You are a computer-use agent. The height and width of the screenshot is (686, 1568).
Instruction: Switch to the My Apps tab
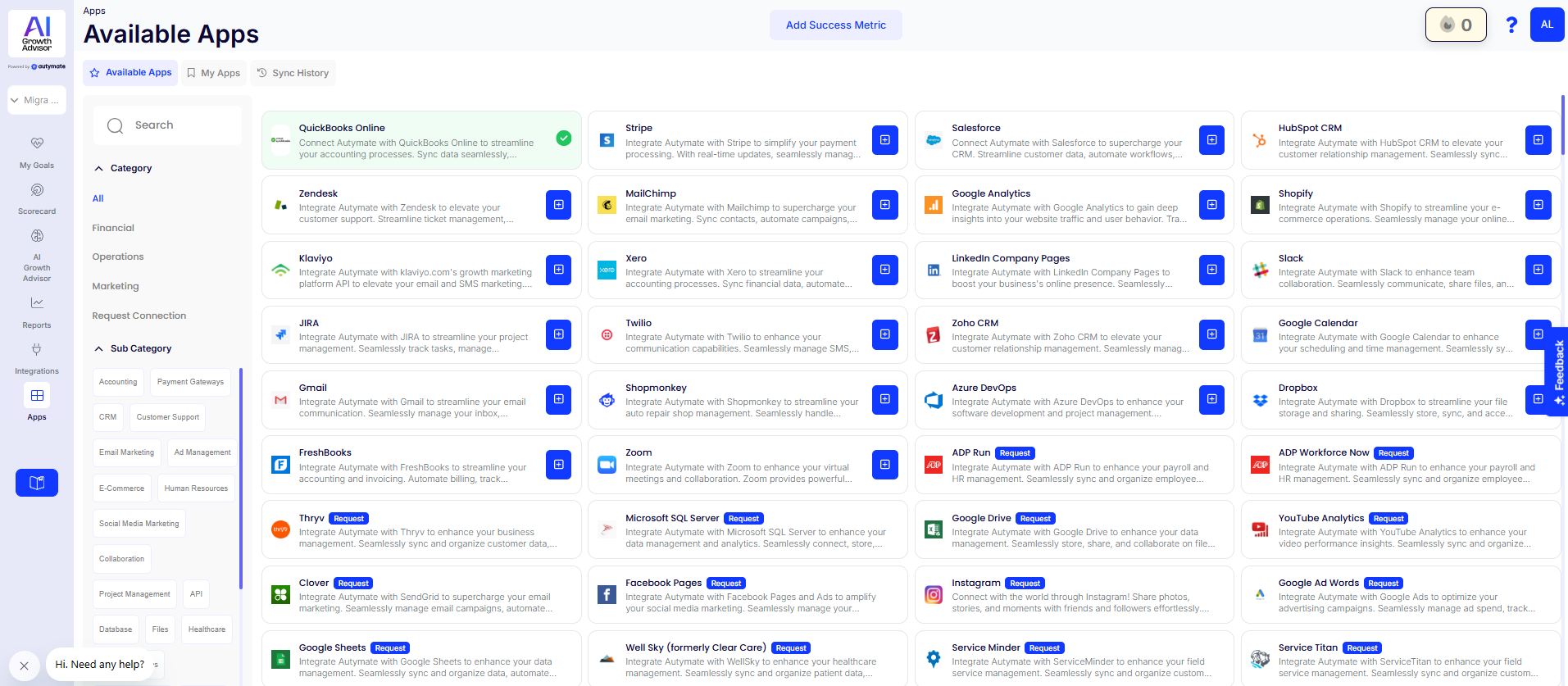pos(213,73)
